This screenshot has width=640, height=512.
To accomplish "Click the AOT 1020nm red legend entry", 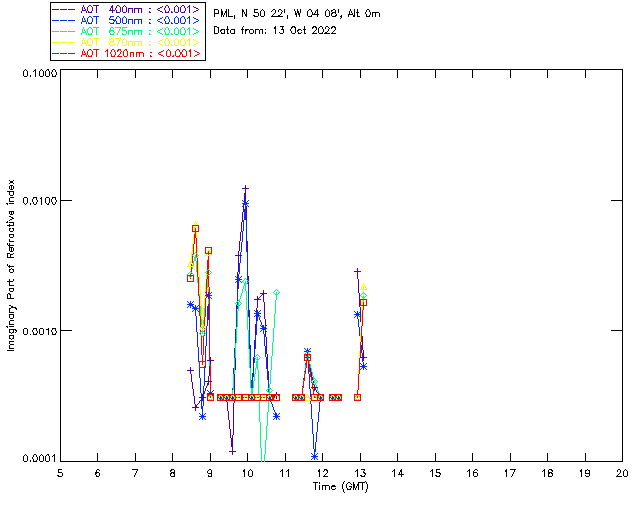I will pos(127,53).
